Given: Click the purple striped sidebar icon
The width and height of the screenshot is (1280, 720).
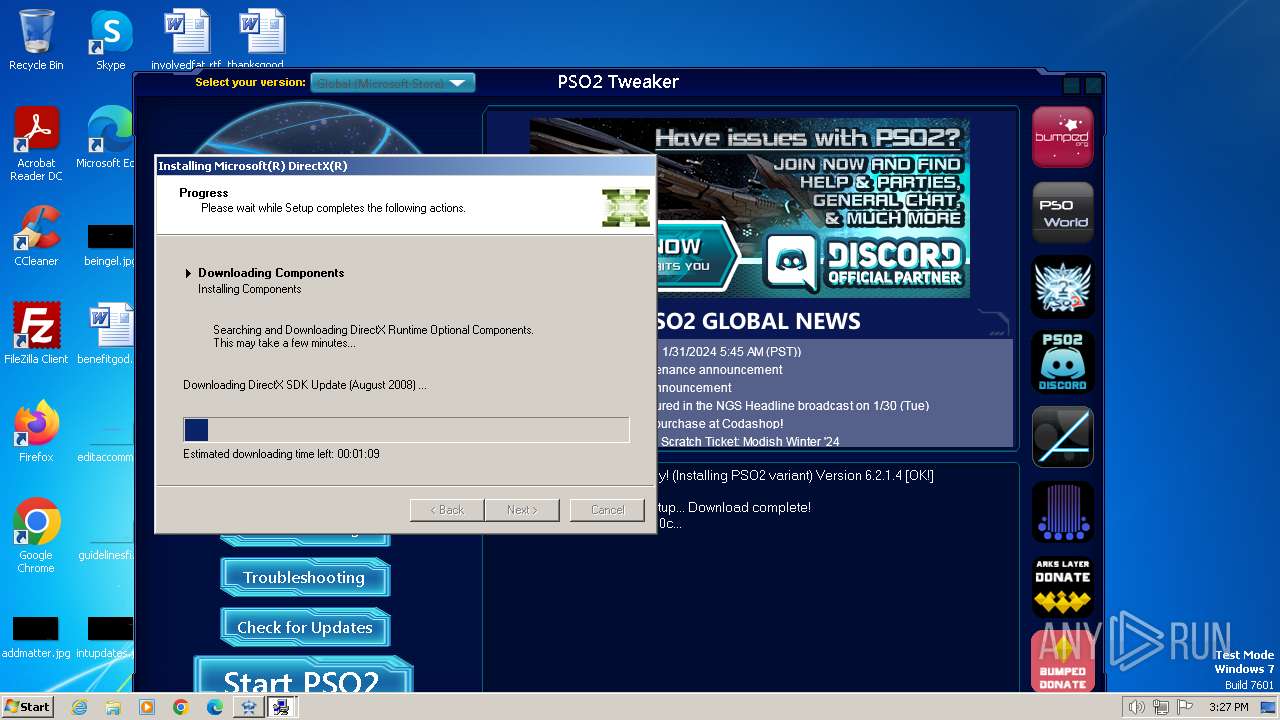Looking at the screenshot, I should coord(1062,512).
